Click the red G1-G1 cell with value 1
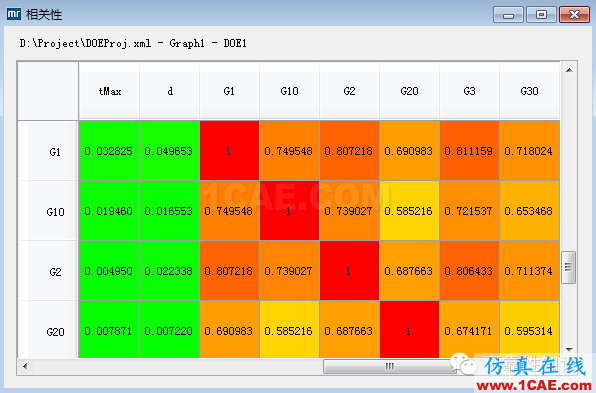The image size is (596, 393). [229, 151]
